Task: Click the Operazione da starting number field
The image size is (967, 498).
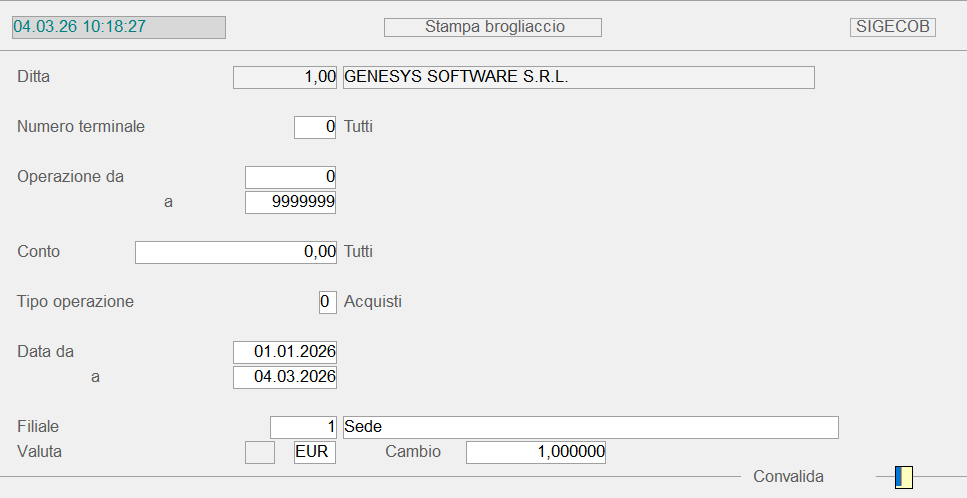Action: 290,177
